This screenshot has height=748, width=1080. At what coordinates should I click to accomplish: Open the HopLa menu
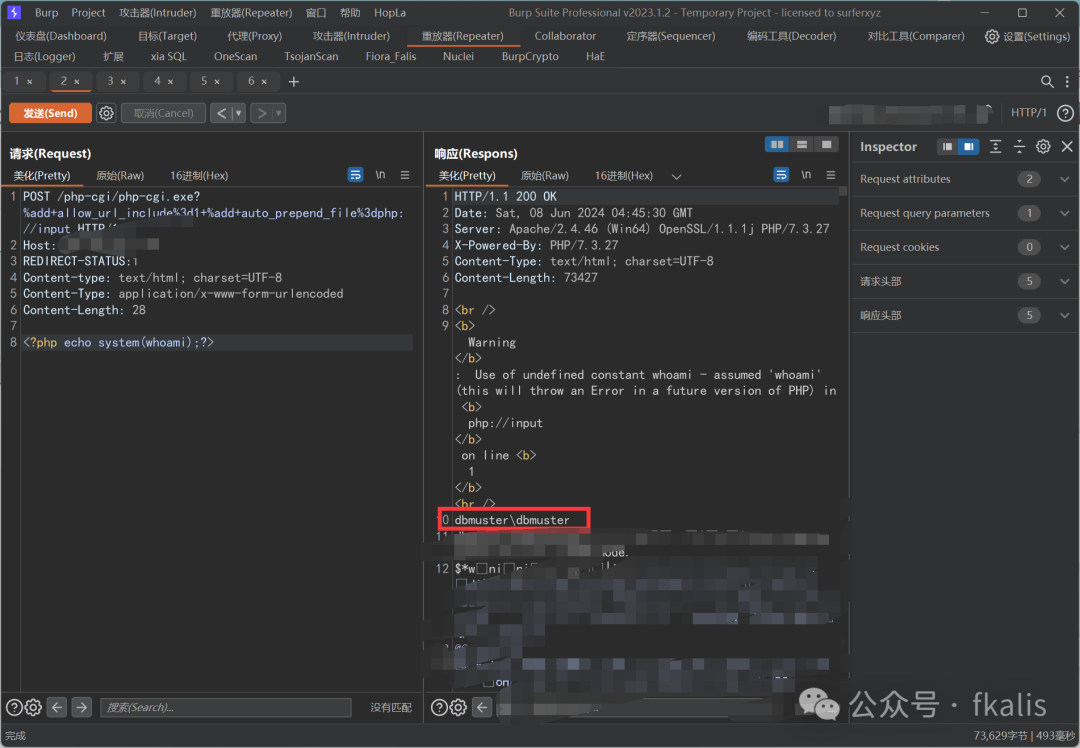coord(390,12)
